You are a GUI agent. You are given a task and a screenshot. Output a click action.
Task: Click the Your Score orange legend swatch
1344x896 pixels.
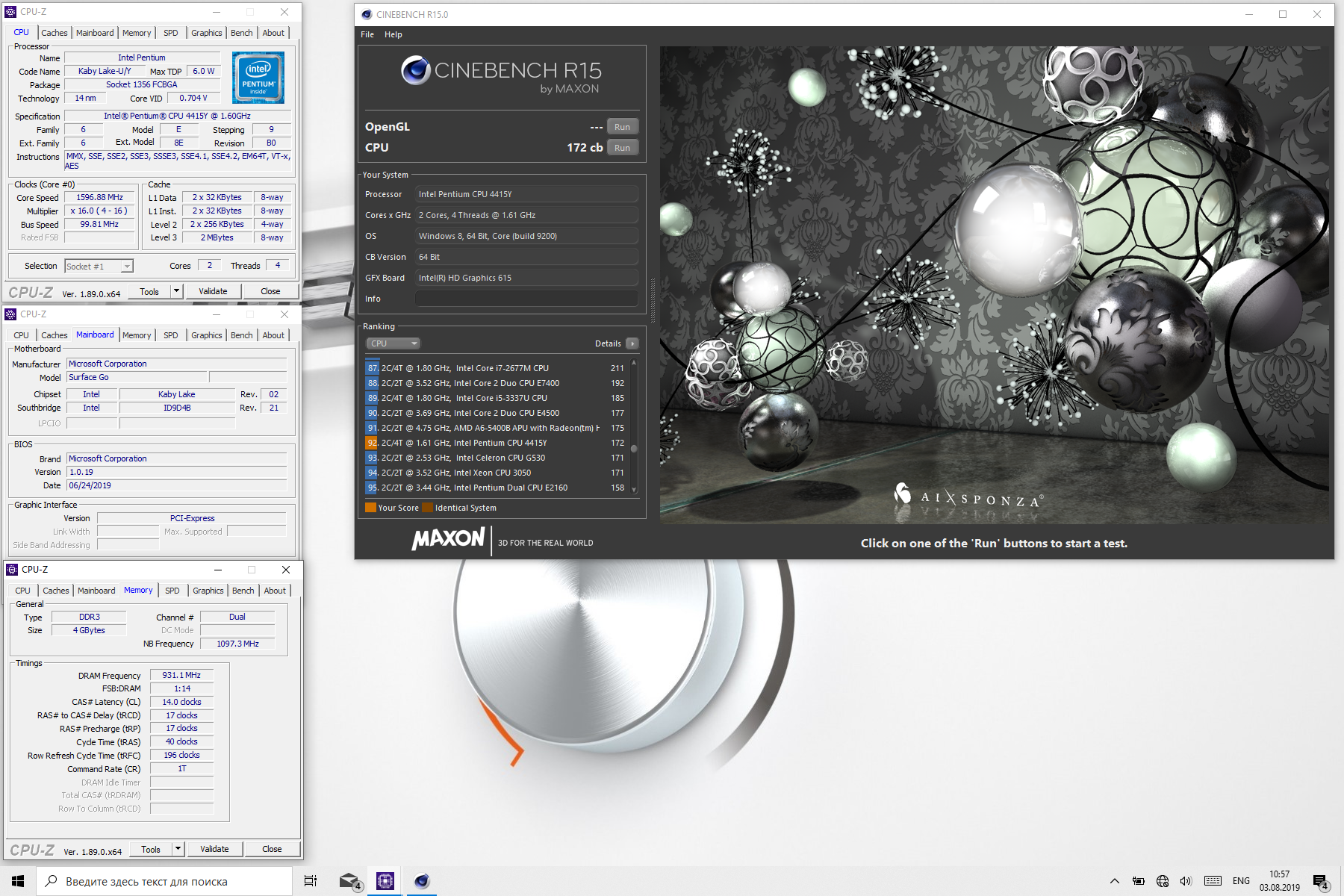(370, 508)
